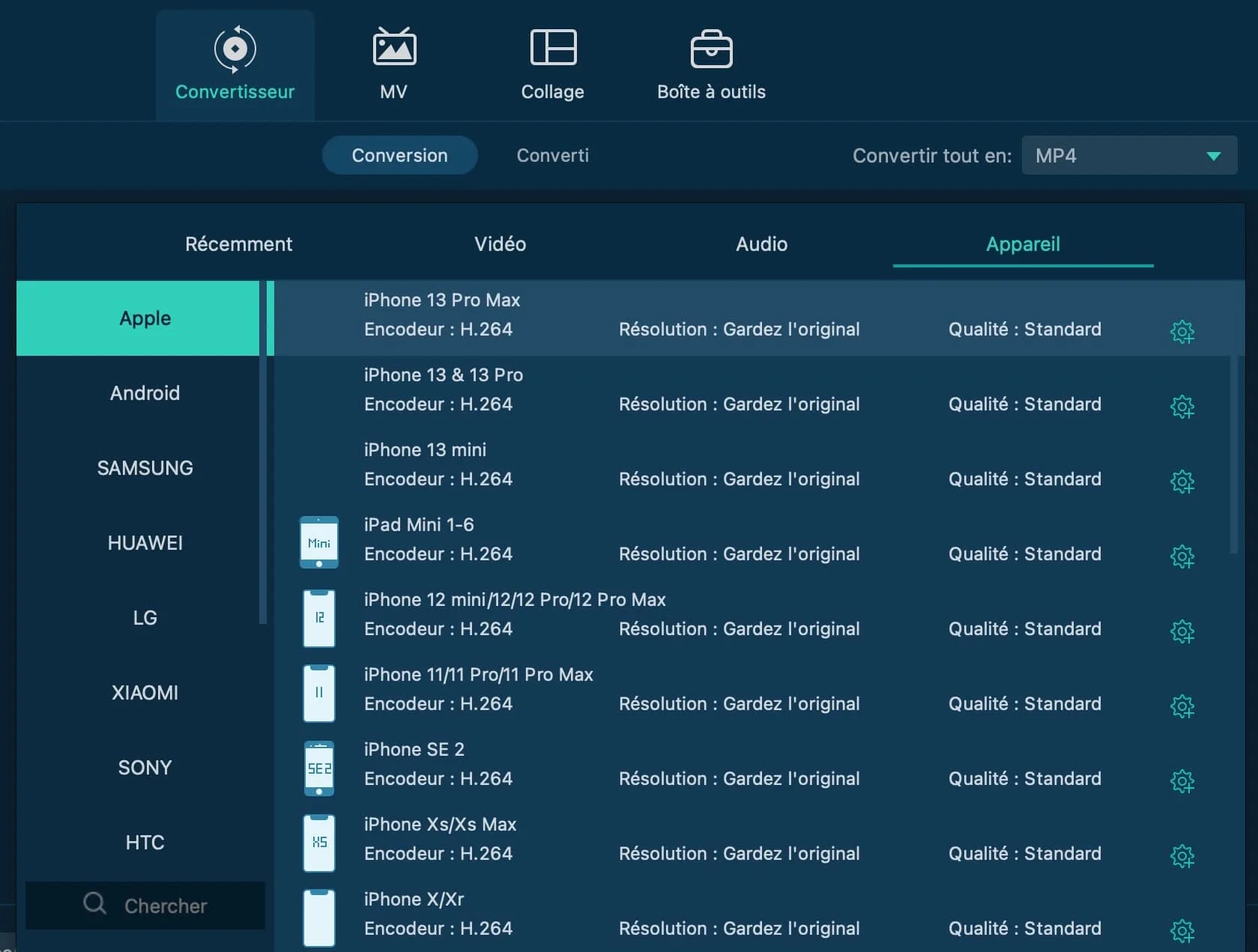Choose the Android device category

click(138, 393)
